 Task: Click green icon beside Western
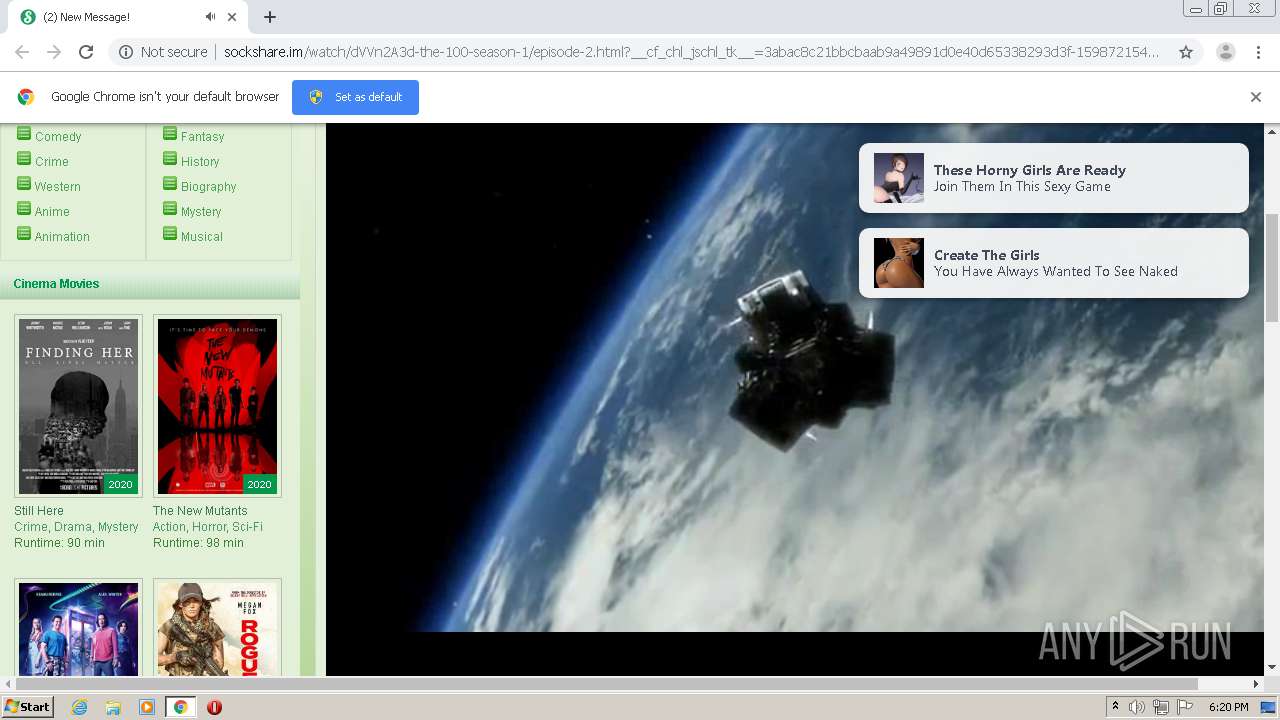coord(24,184)
